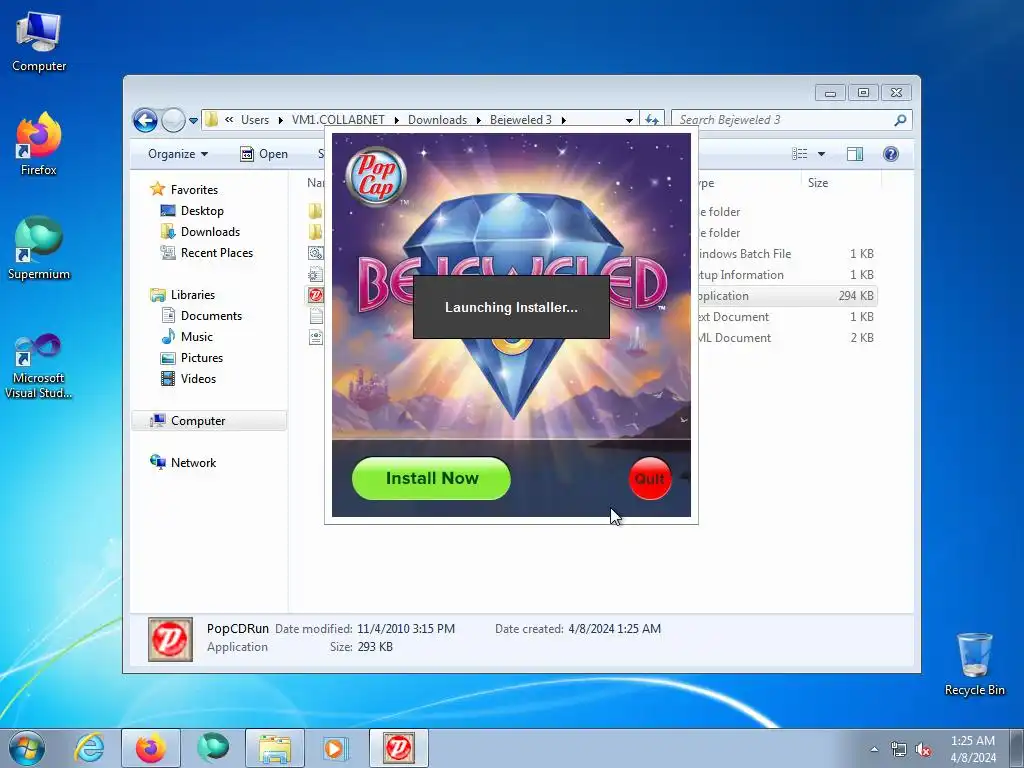Click the network tray icon
This screenshot has width=1024, height=768.
coord(899,750)
